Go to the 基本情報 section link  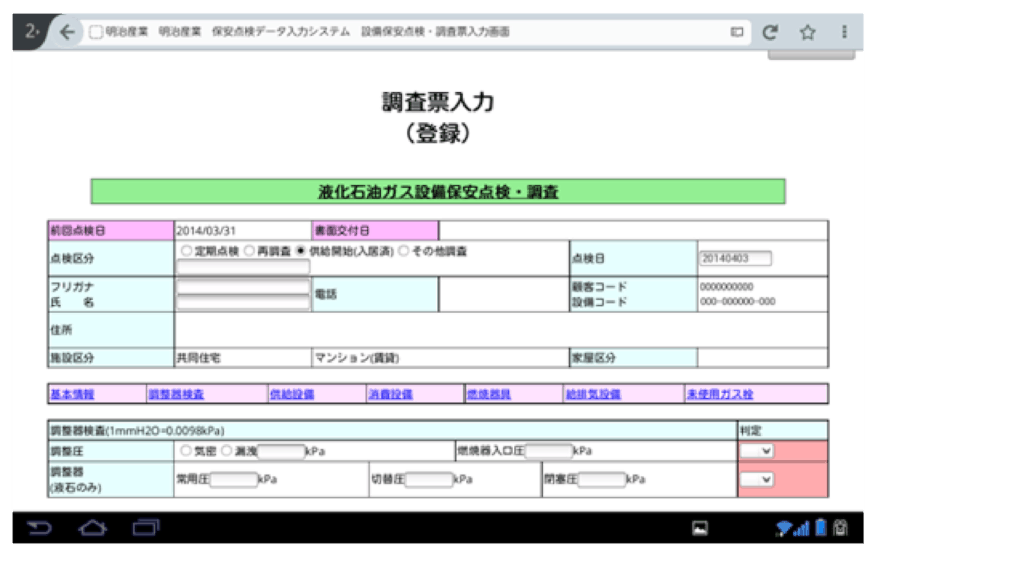(x=72, y=394)
